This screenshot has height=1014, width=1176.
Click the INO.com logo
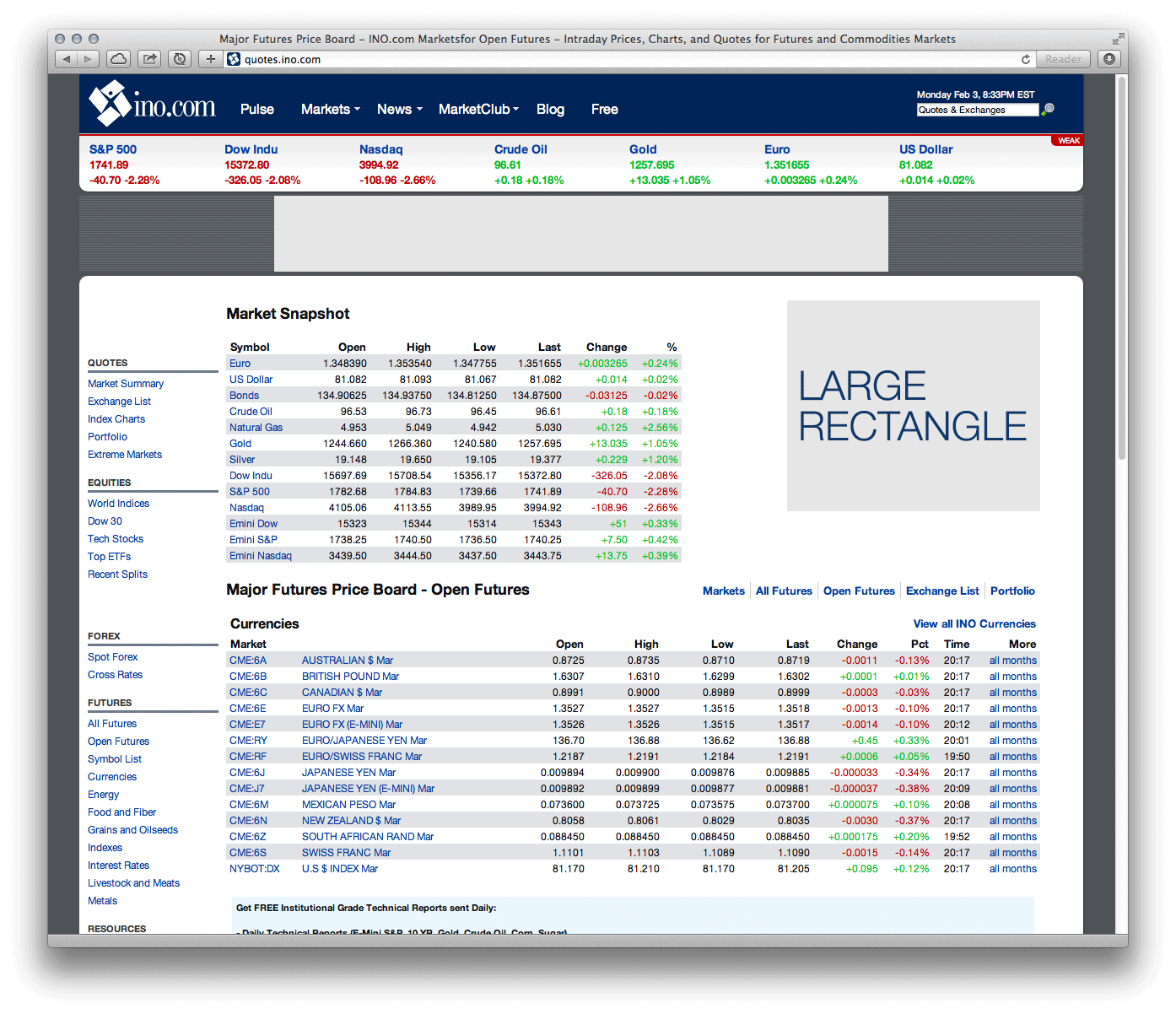153,105
